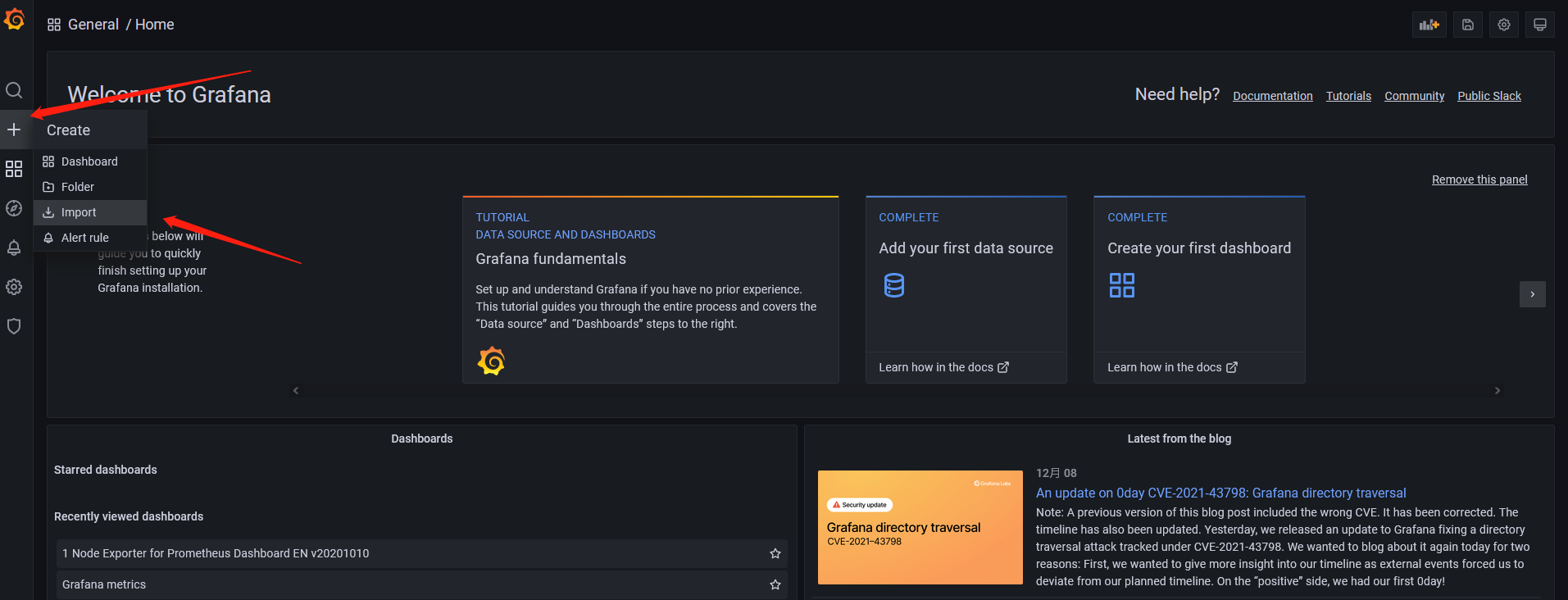Open the Explore compass icon

[x=14, y=208]
